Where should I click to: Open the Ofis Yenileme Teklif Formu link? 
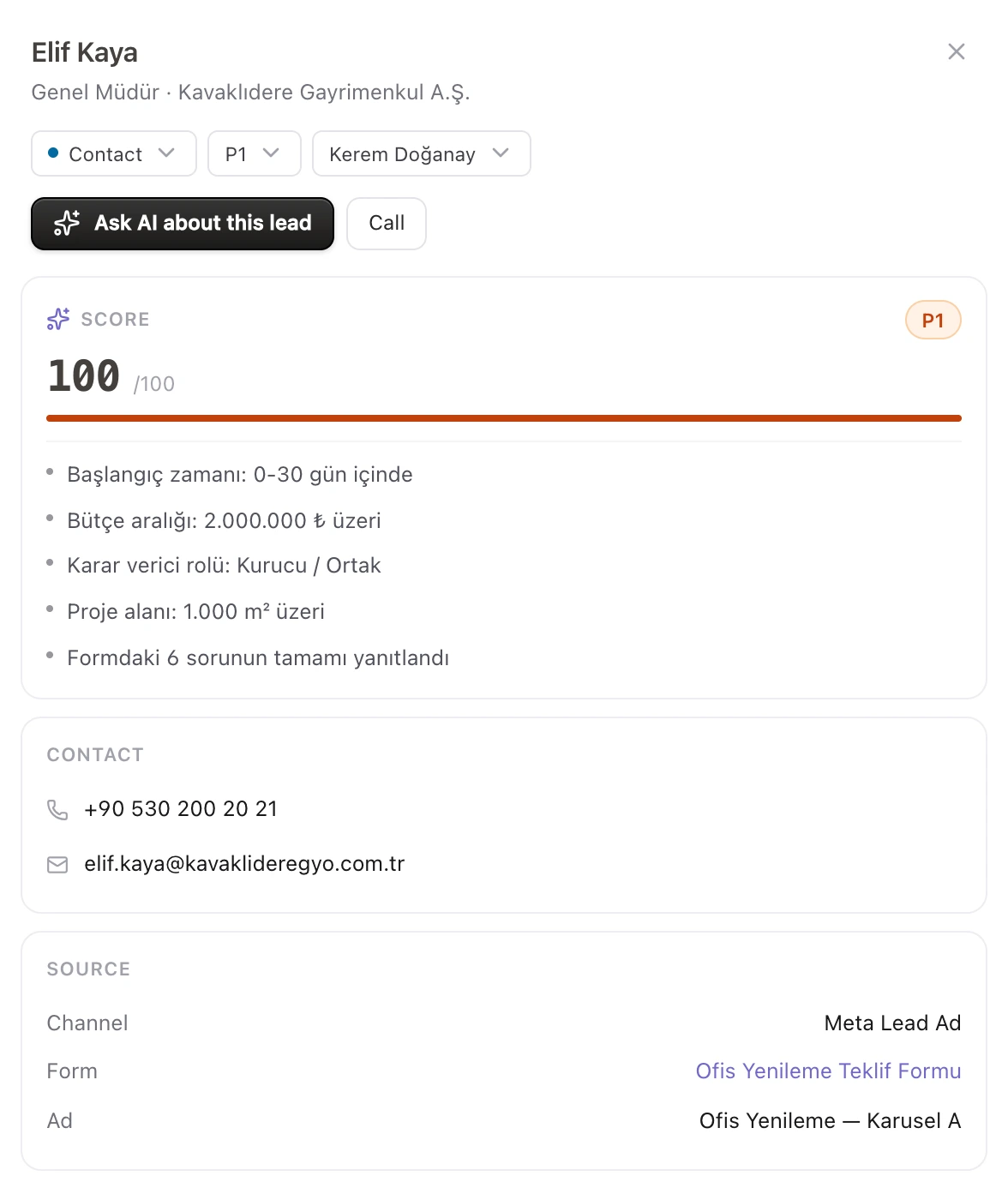[828, 1071]
